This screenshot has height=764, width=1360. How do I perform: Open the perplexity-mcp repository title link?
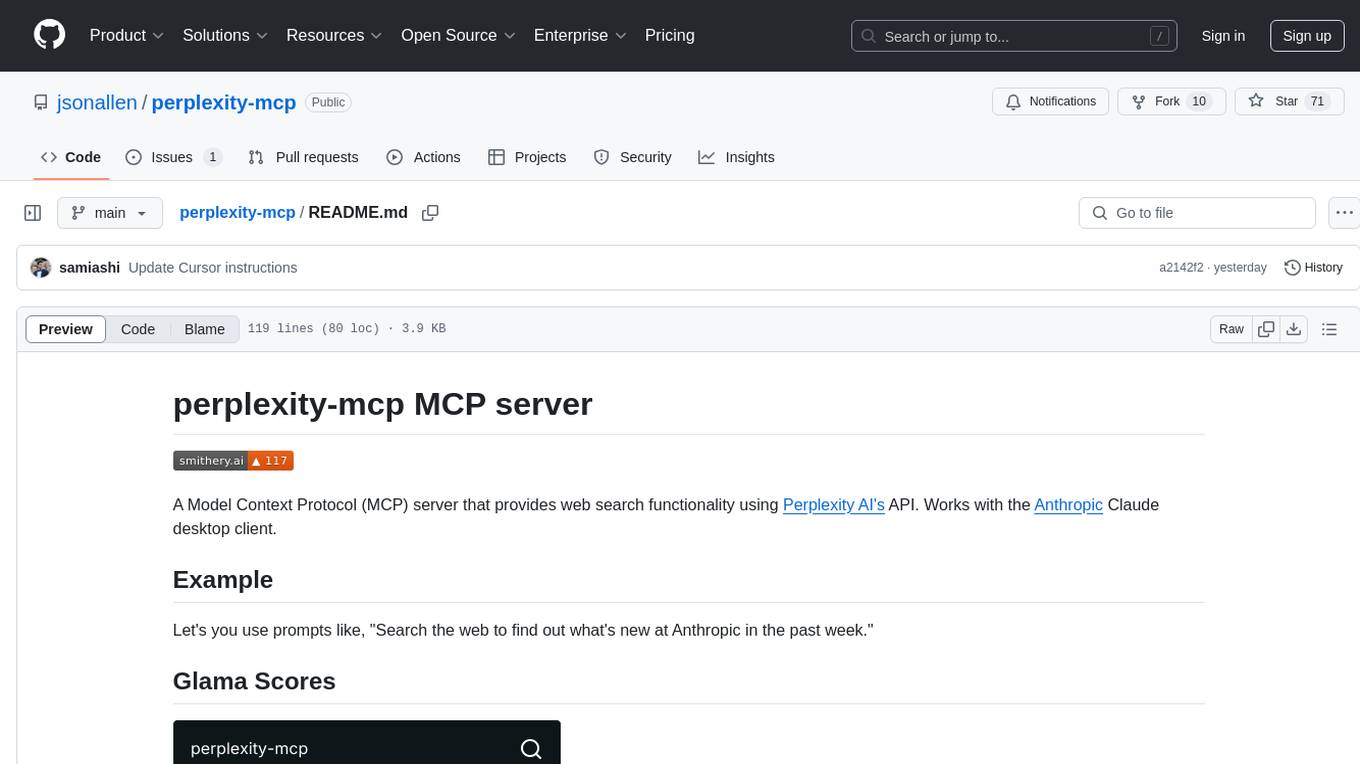click(224, 102)
